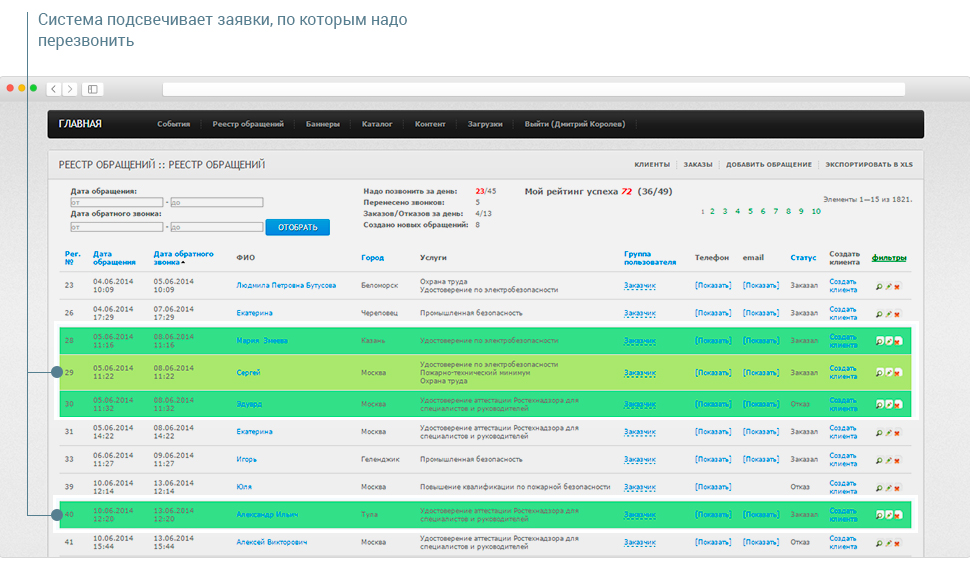Click ДОБАВИТЬ ОБРАЩЕНИЕ
This screenshot has height=571, width=970.
pos(769,165)
